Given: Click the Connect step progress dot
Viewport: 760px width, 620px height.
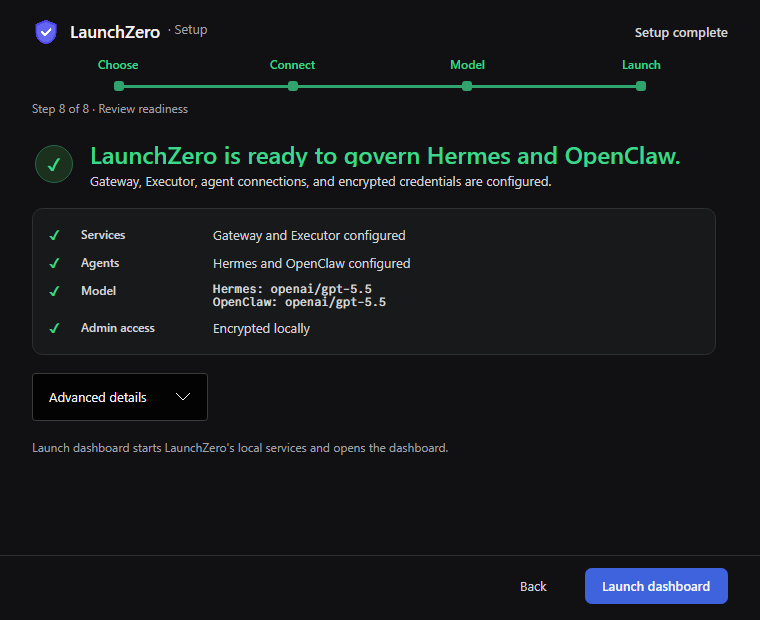Looking at the screenshot, I should (293, 86).
